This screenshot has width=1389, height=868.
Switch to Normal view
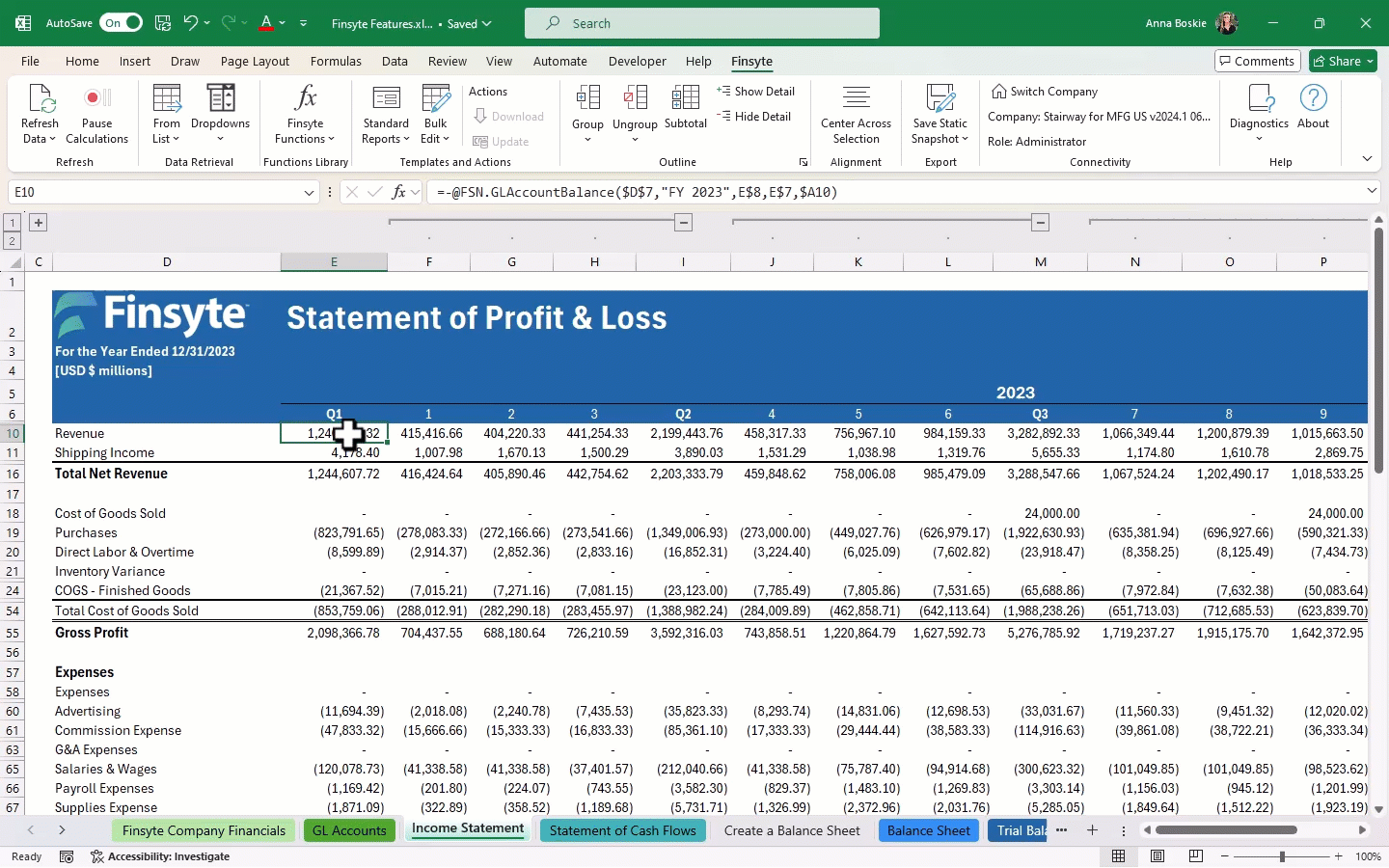[1119, 856]
